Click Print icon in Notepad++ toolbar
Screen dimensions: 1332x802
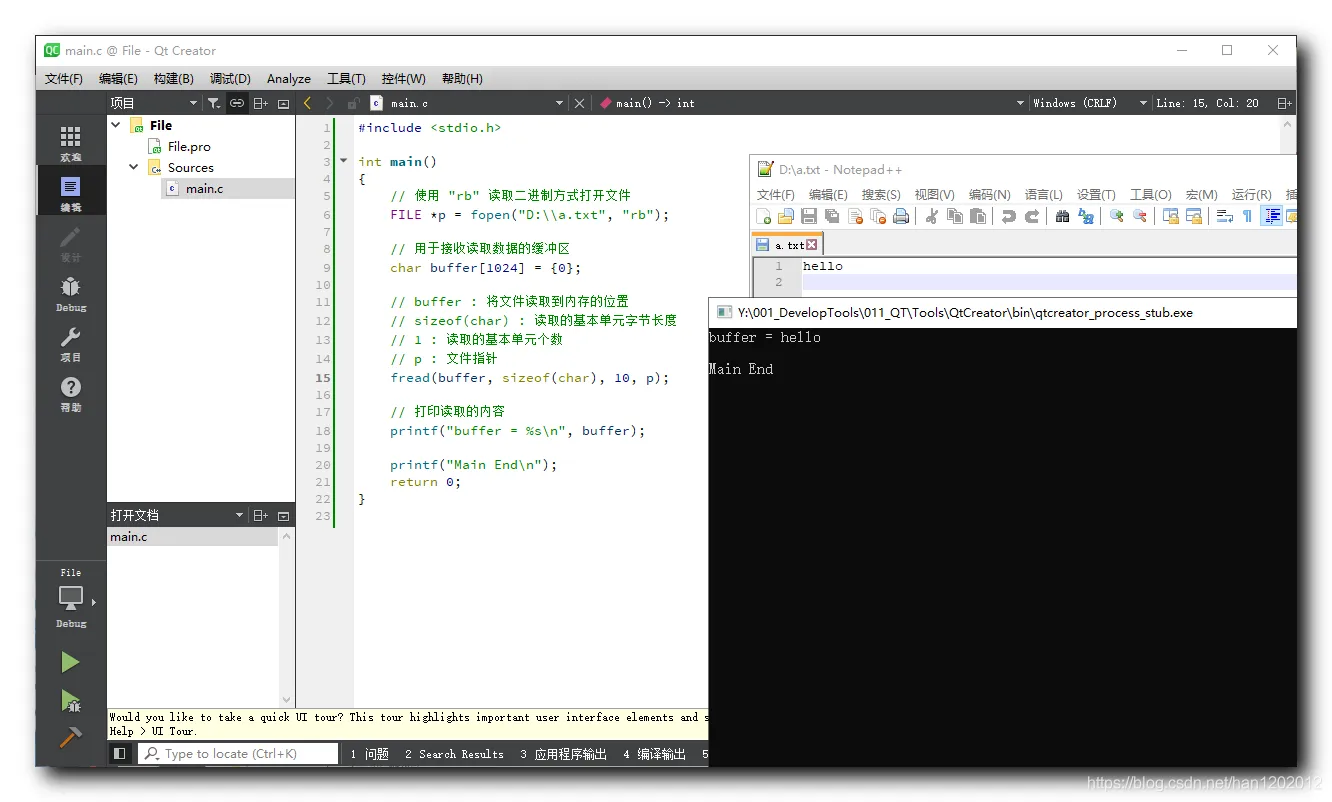coord(901,216)
